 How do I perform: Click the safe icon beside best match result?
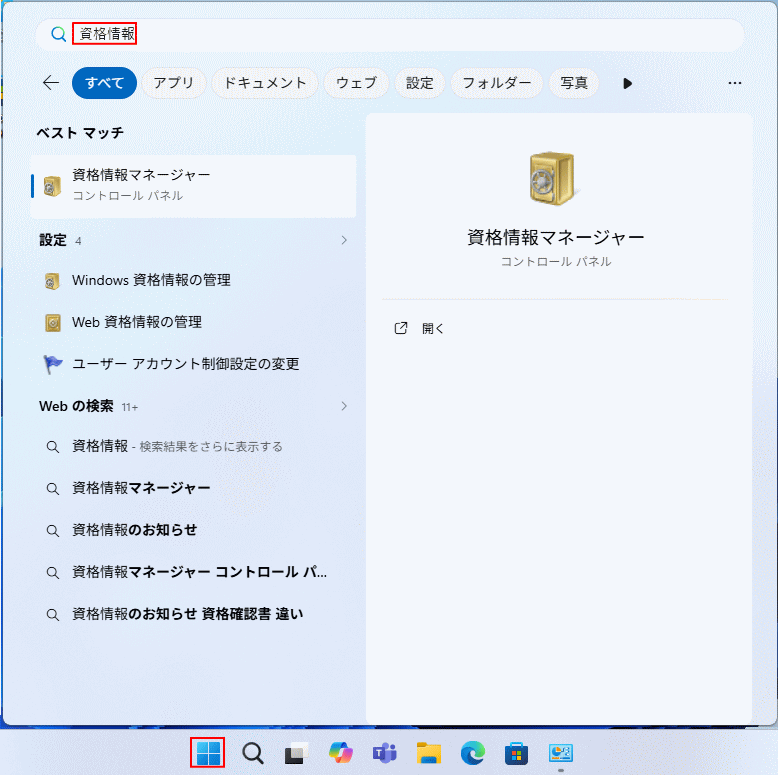(52, 186)
